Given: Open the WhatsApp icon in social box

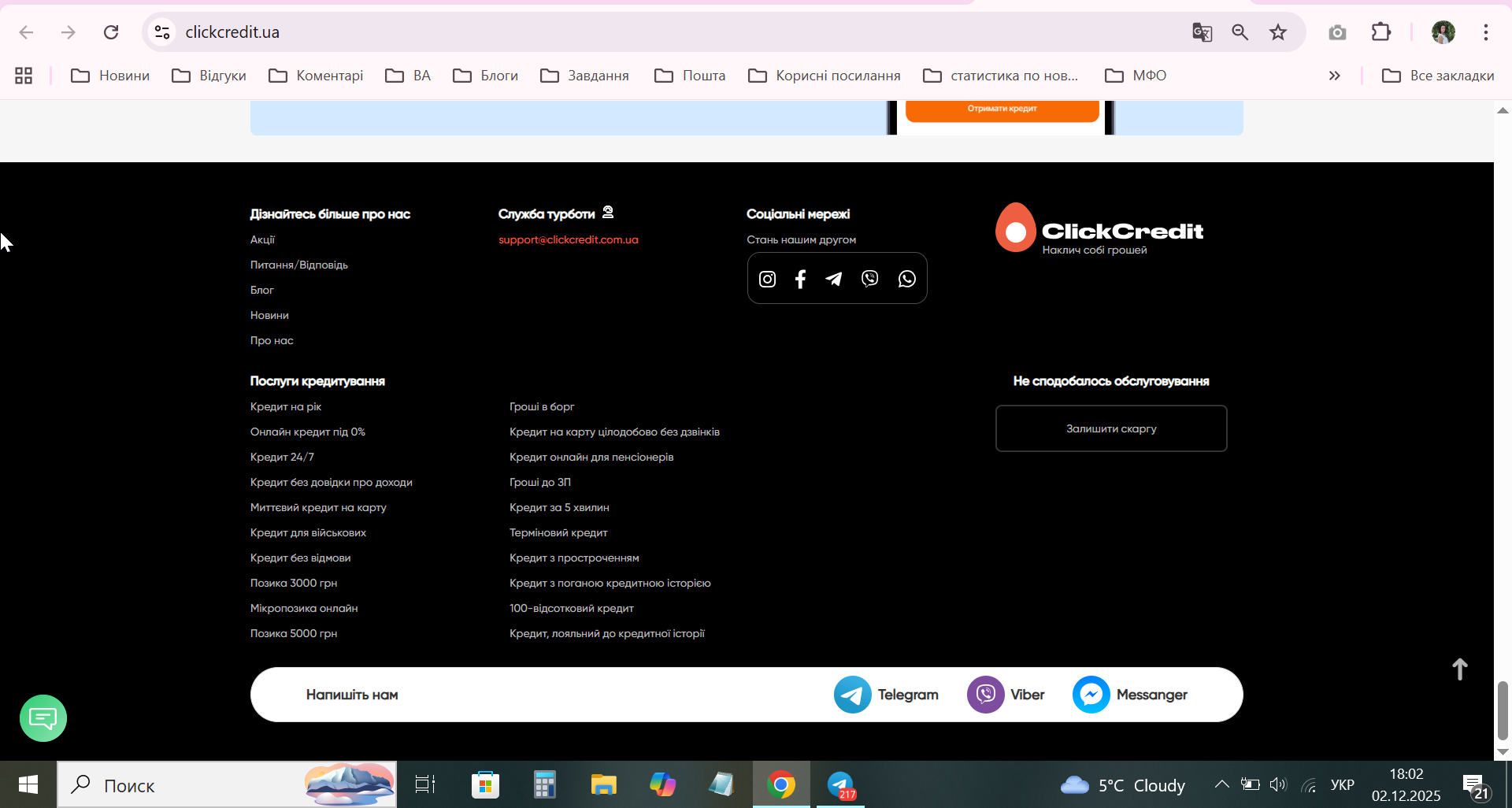Looking at the screenshot, I should 907,279.
